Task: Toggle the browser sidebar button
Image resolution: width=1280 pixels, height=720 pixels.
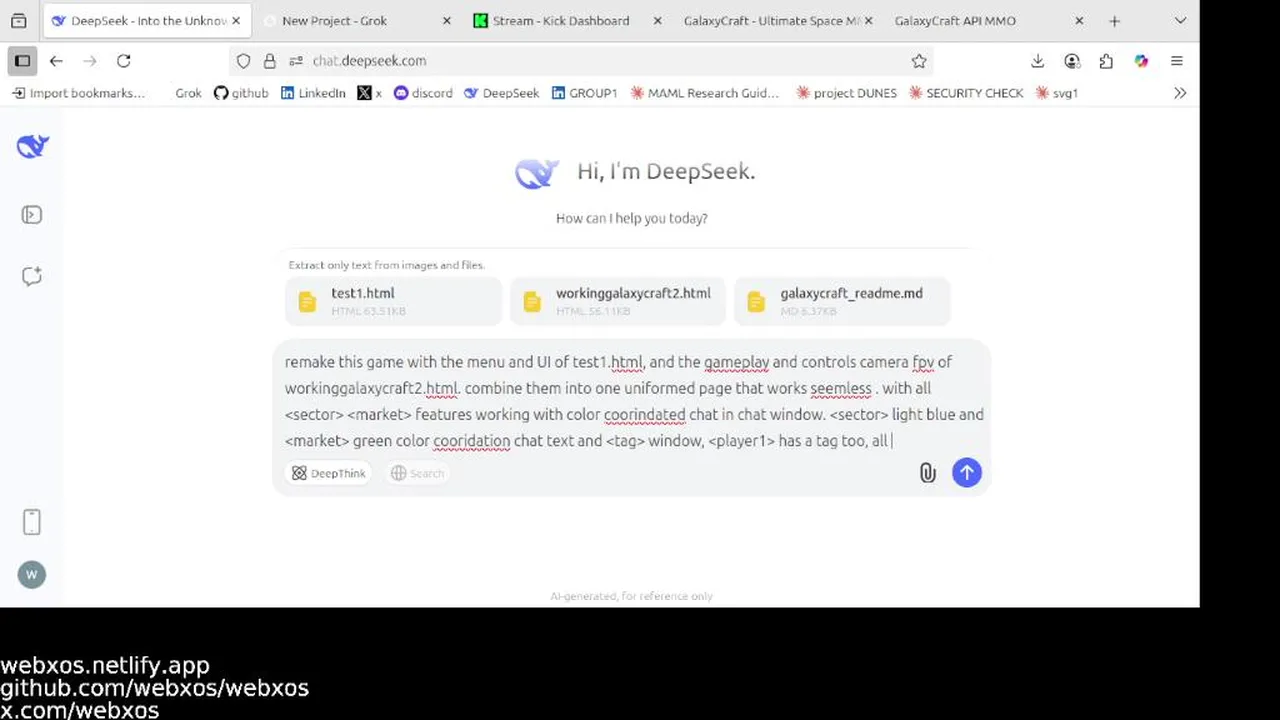Action: tap(22, 61)
